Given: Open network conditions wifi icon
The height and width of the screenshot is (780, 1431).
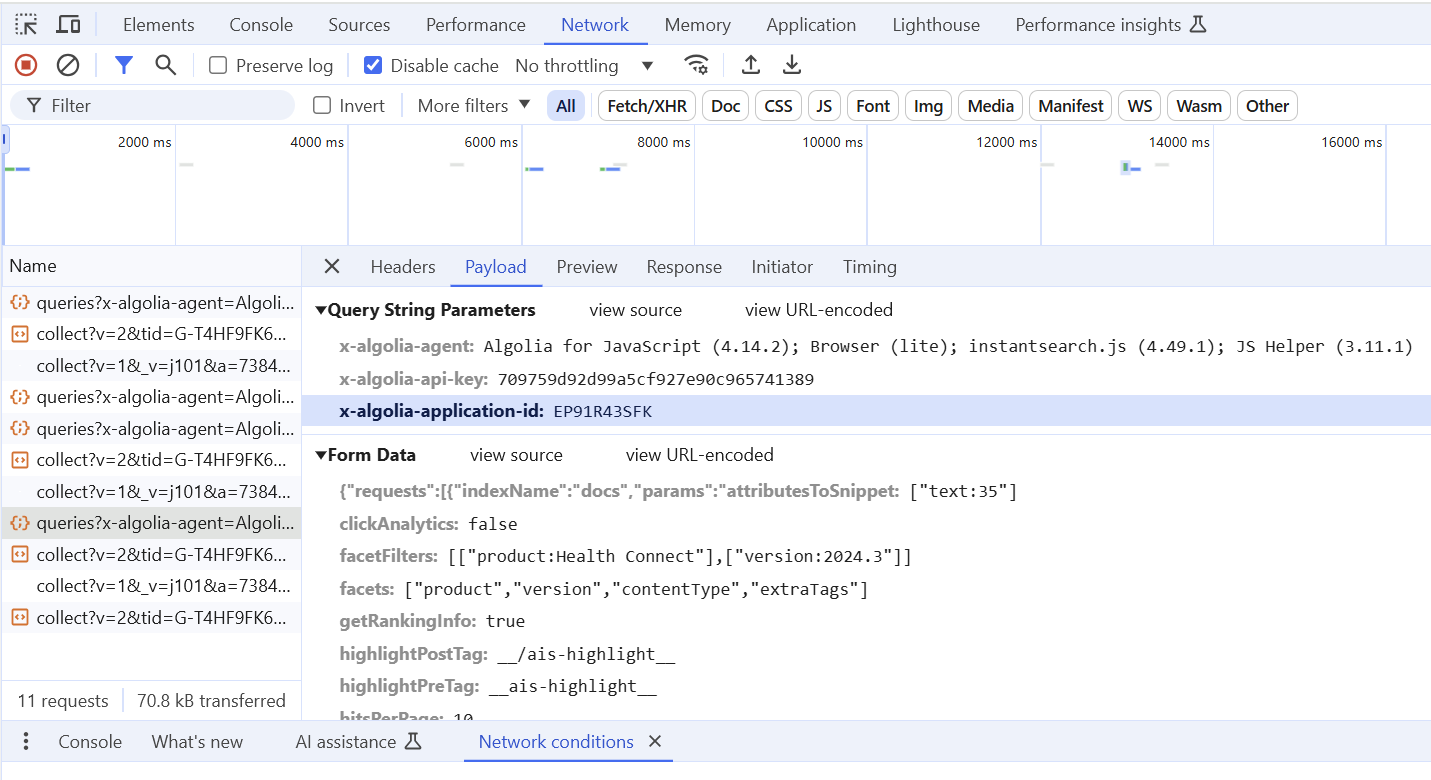Looking at the screenshot, I should tap(696, 65).
